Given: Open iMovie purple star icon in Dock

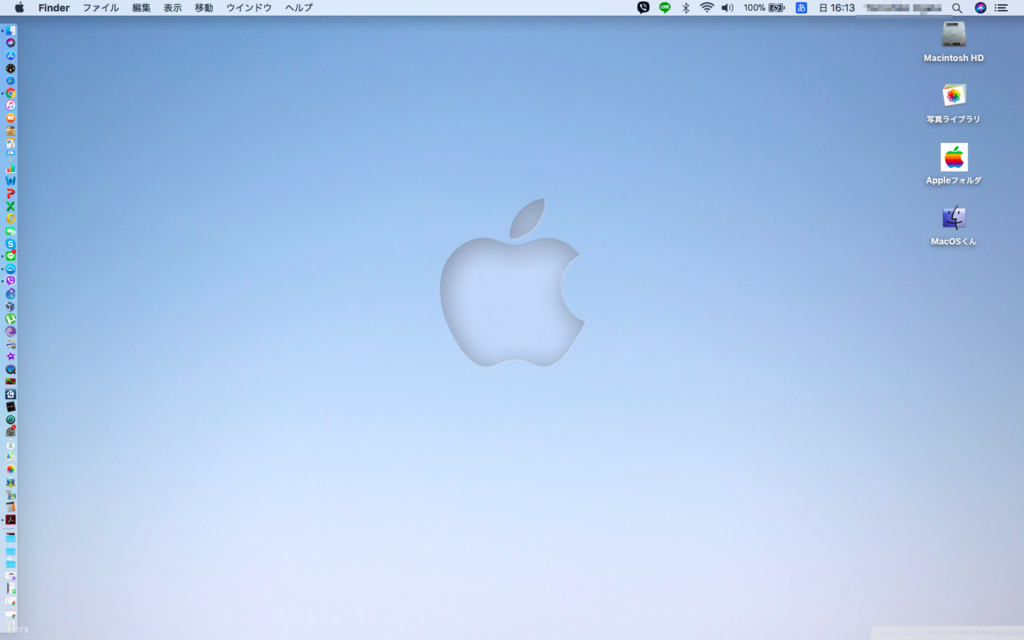Looking at the screenshot, I should tap(10, 357).
